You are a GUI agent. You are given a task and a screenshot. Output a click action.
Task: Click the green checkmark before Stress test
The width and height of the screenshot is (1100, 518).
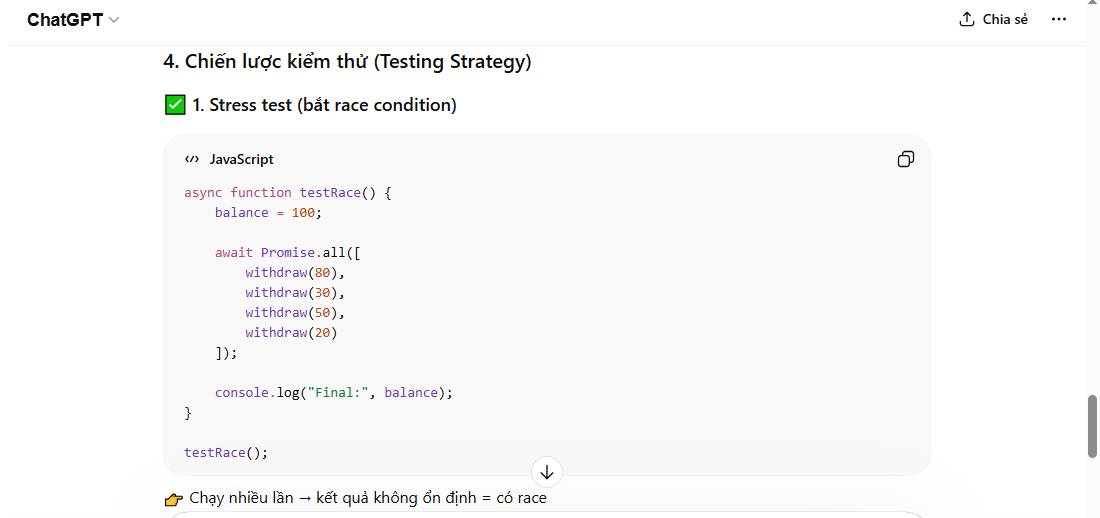pyautogui.click(x=175, y=105)
